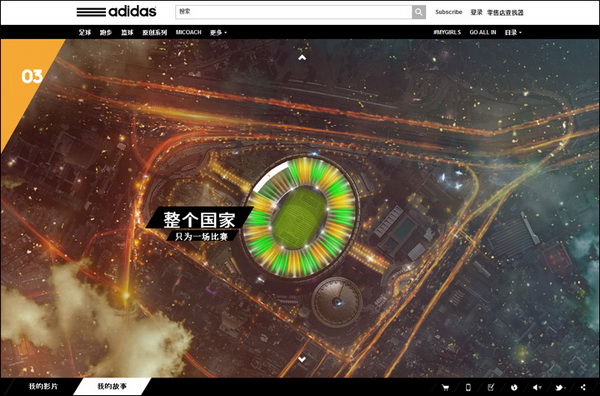Click the share icon
Viewport: 600px width, 396px height.
pyautogui.click(x=583, y=387)
